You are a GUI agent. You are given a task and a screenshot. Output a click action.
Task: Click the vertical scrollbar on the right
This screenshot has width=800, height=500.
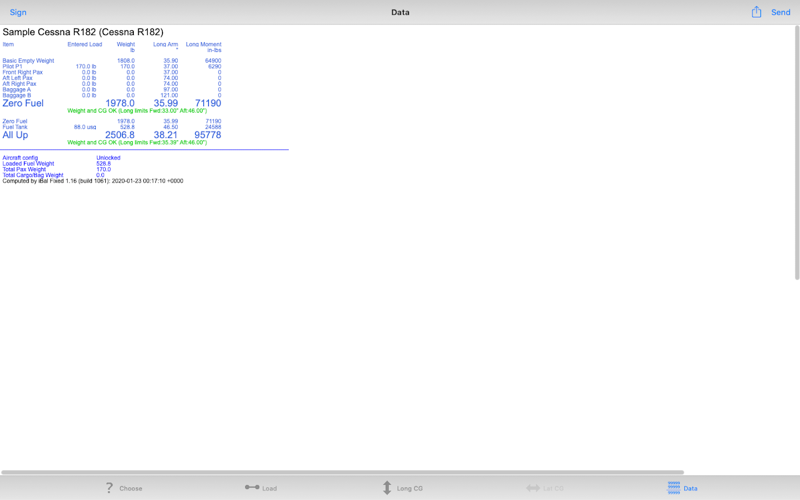click(x=796, y=153)
